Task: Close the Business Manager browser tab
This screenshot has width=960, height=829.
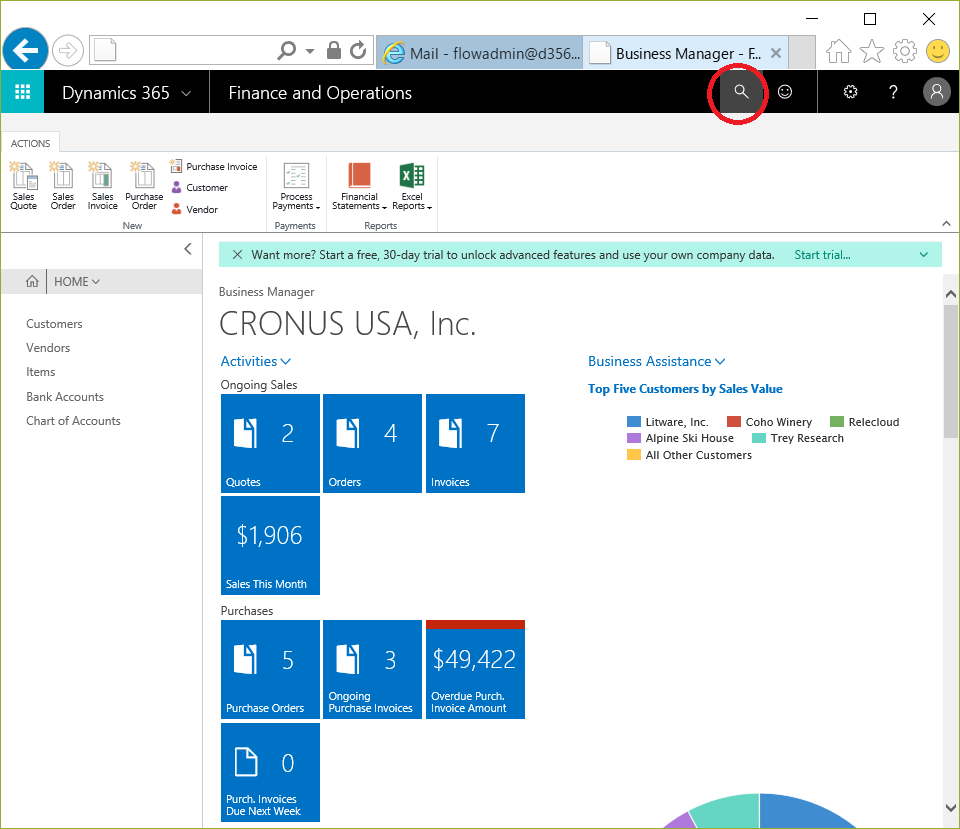Action: pyautogui.click(x=776, y=53)
